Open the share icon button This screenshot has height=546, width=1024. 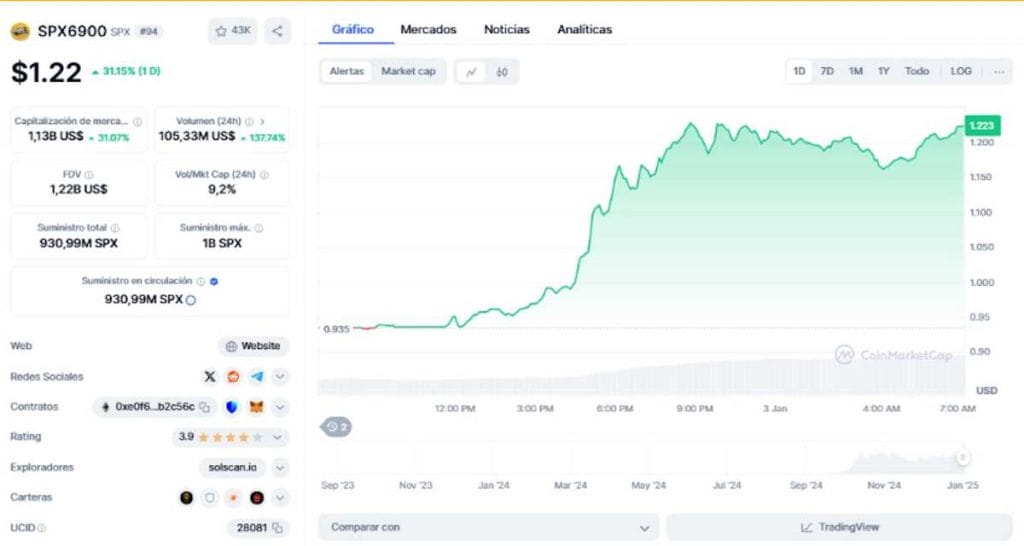click(x=278, y=31)
